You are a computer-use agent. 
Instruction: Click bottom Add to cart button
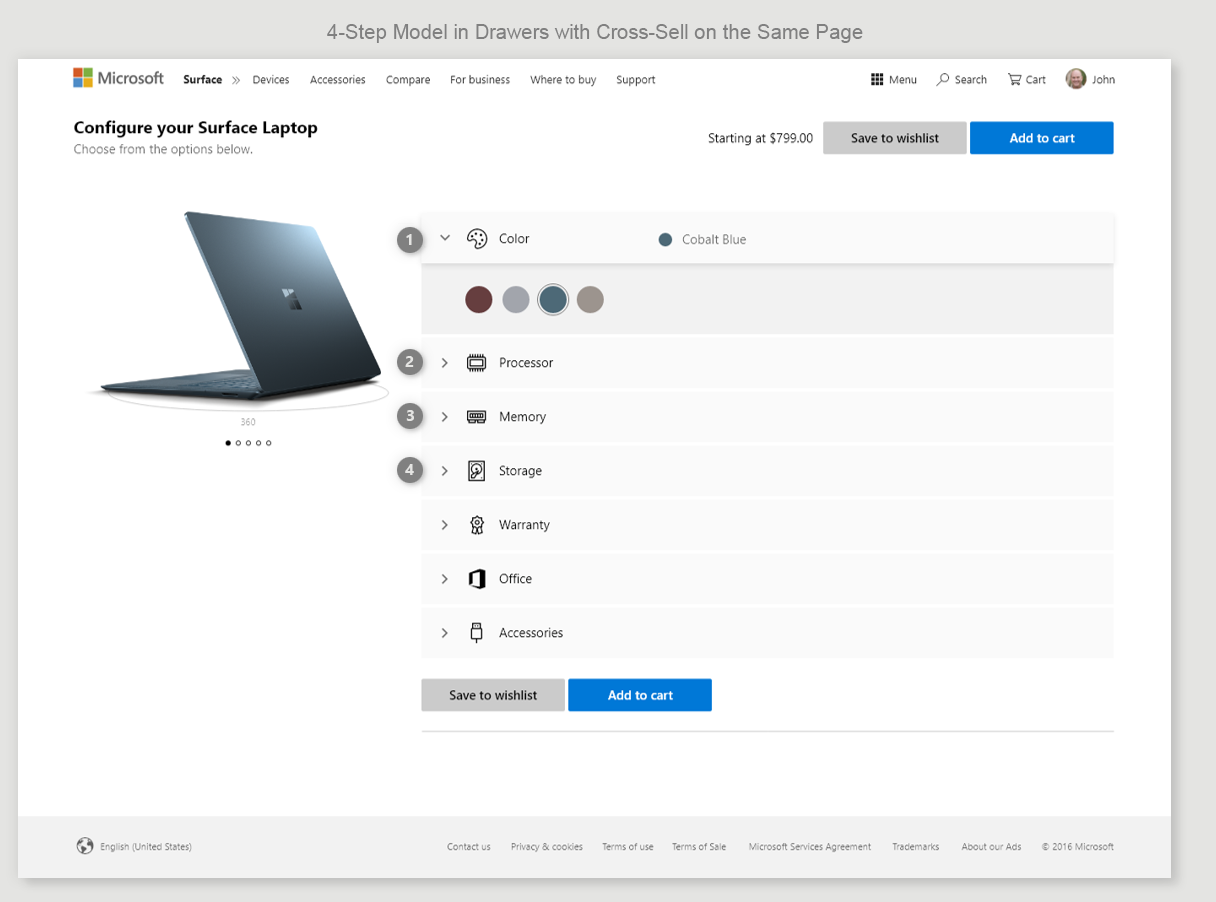[640, 695]
